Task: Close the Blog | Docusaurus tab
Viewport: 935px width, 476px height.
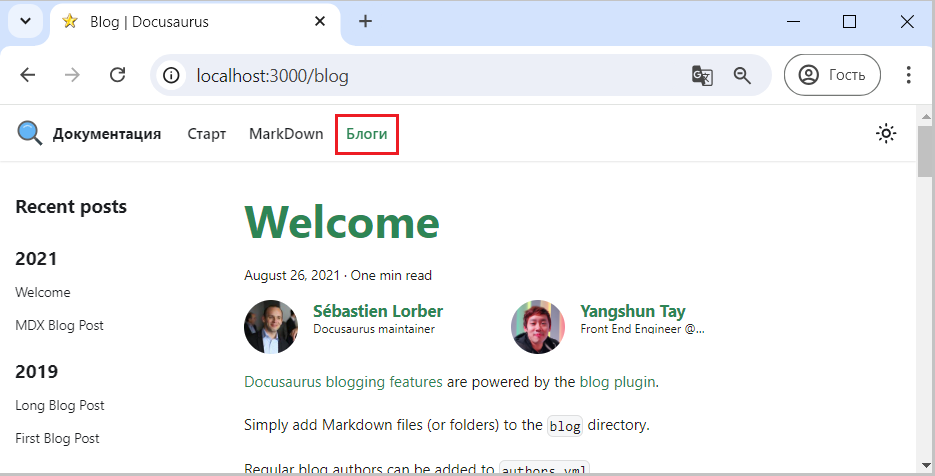Action: [320, 22]
